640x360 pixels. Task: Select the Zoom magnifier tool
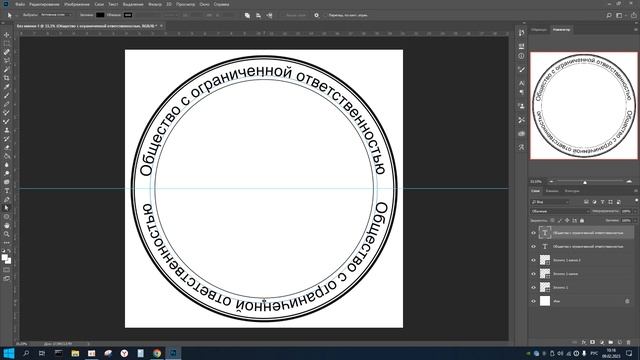7,234
